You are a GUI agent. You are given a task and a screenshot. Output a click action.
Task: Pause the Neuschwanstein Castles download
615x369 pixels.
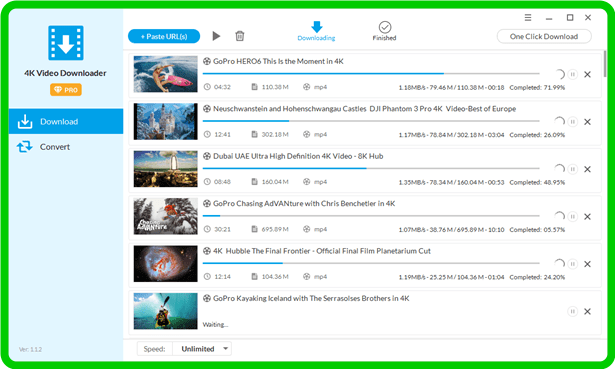click(x=573, y=122)
